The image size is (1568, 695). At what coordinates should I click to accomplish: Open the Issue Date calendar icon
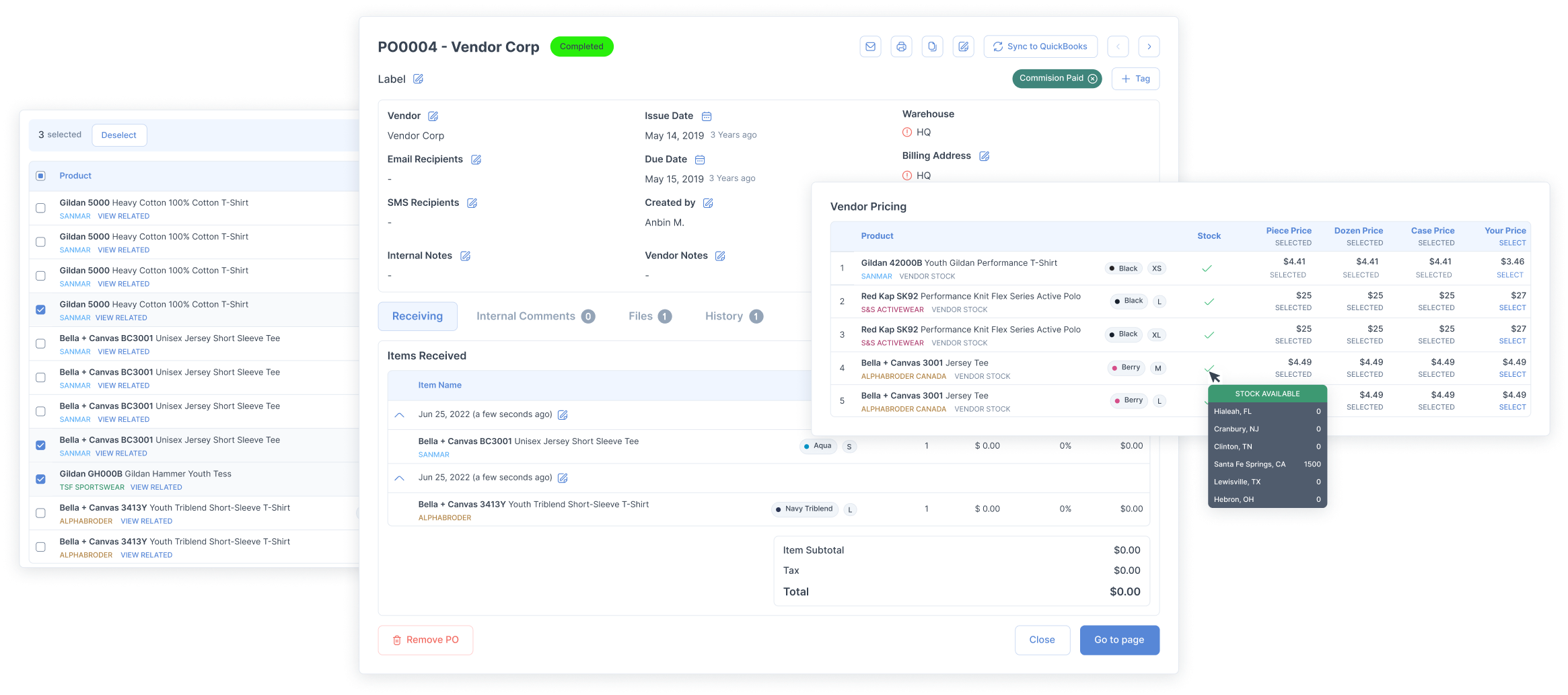[x=707, y=116]
